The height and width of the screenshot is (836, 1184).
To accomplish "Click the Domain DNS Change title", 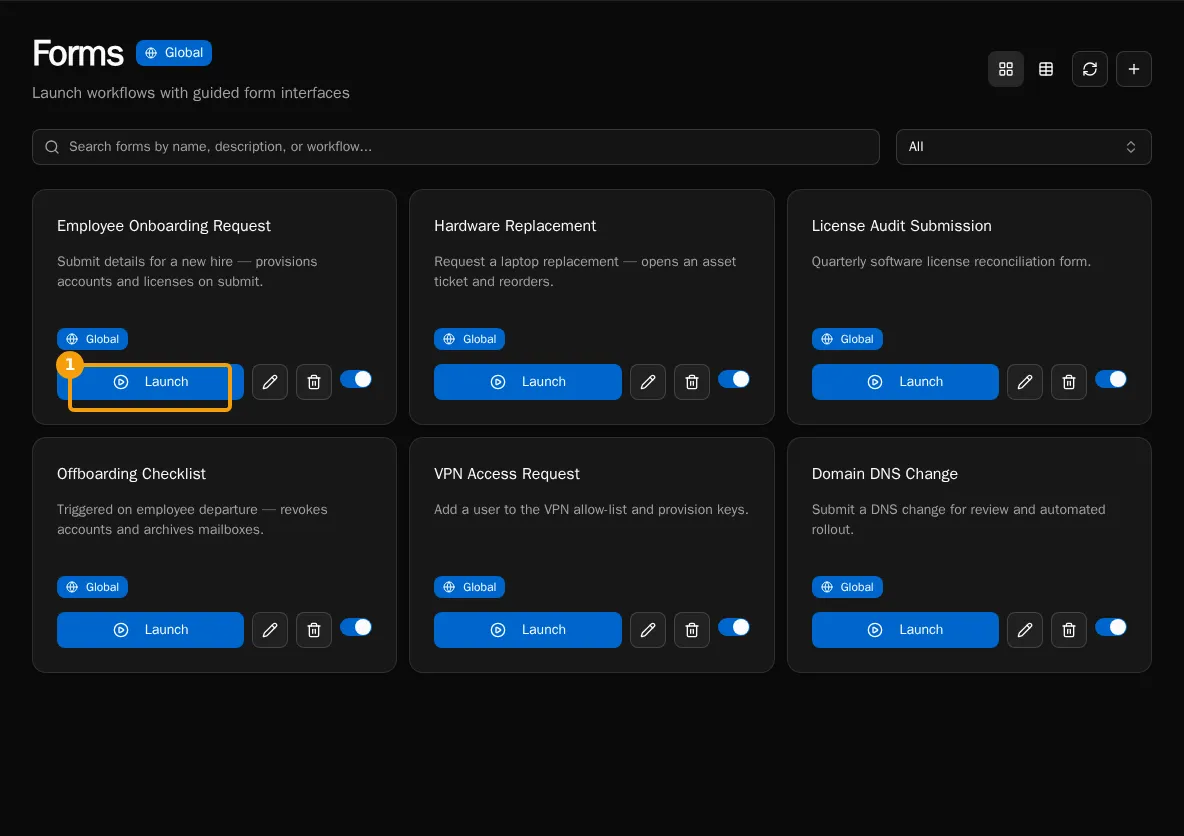I will (x=884, y=474).
